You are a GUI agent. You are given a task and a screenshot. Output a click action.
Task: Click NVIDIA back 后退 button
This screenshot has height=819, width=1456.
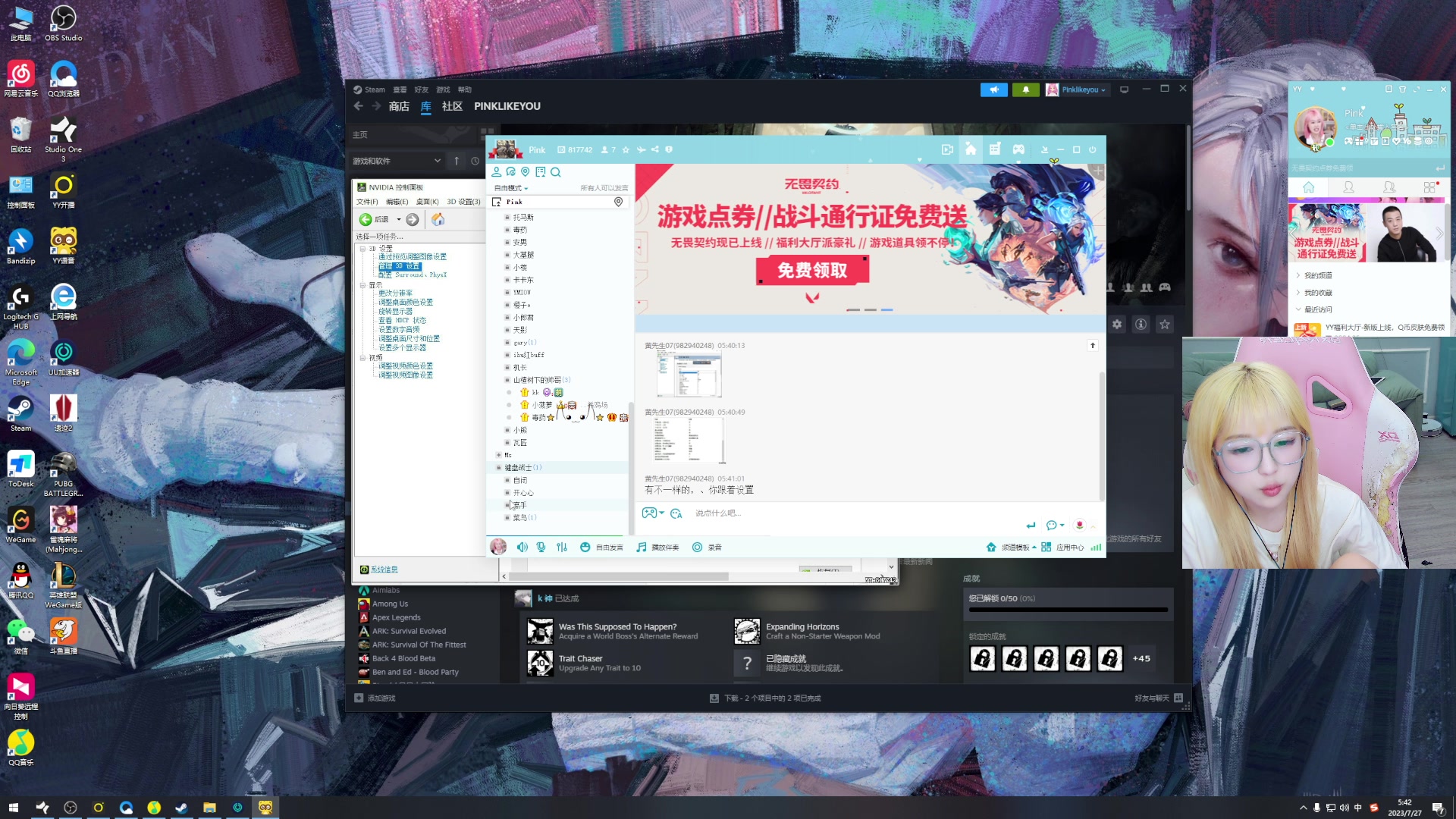pyautogui.click(x=374, y=220)
